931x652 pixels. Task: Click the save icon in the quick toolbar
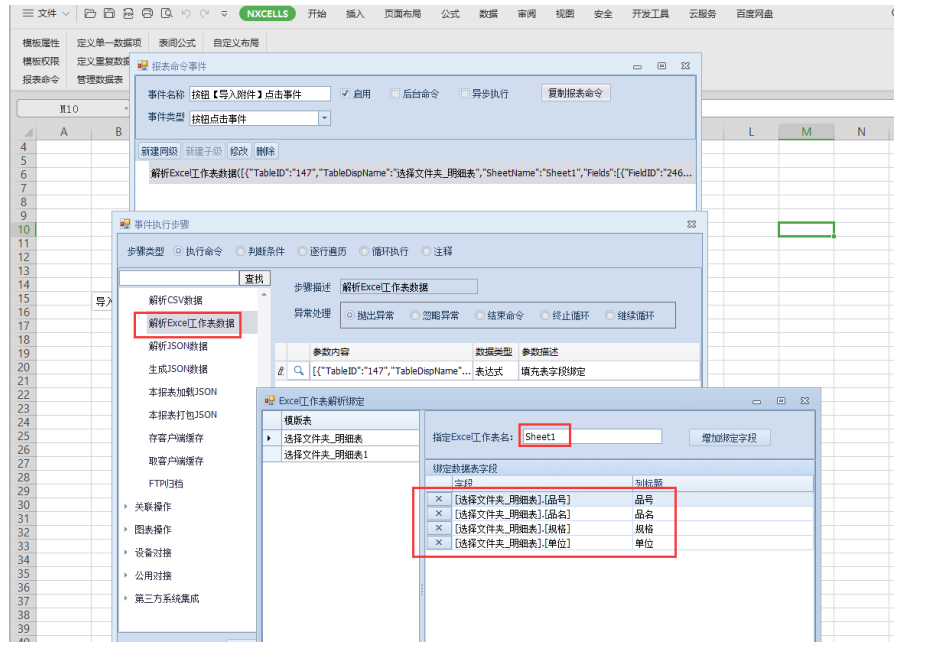(109, 14)
